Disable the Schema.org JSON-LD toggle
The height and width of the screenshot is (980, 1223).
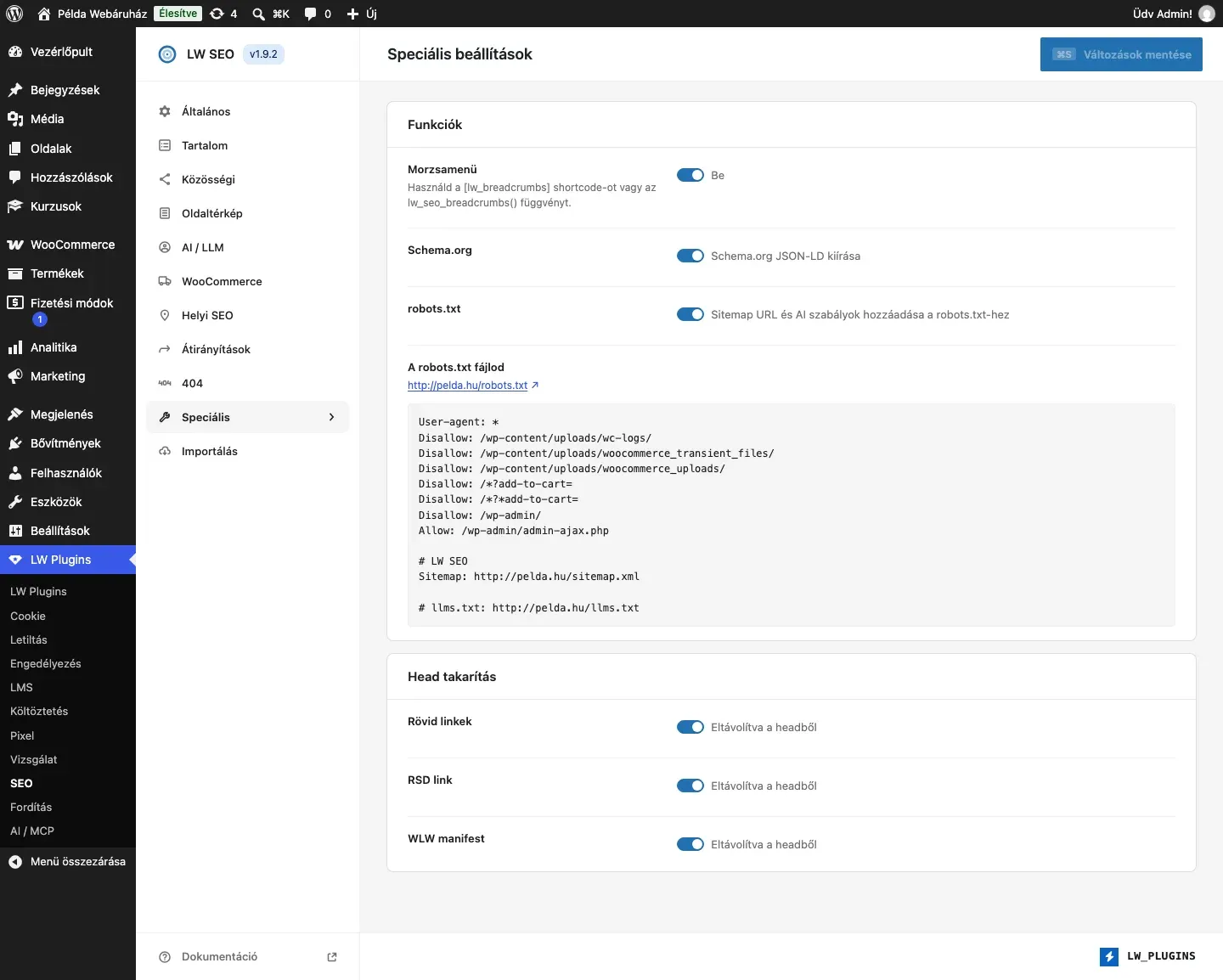(690, 256)
